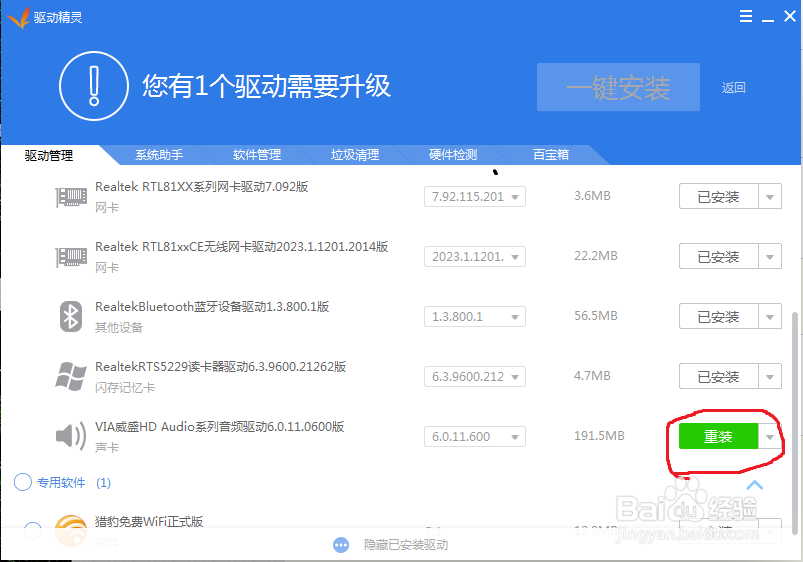Open version dropdown 6.3.9600.212
The height and width of the screenshot is (562, 803).
(475, 377)
